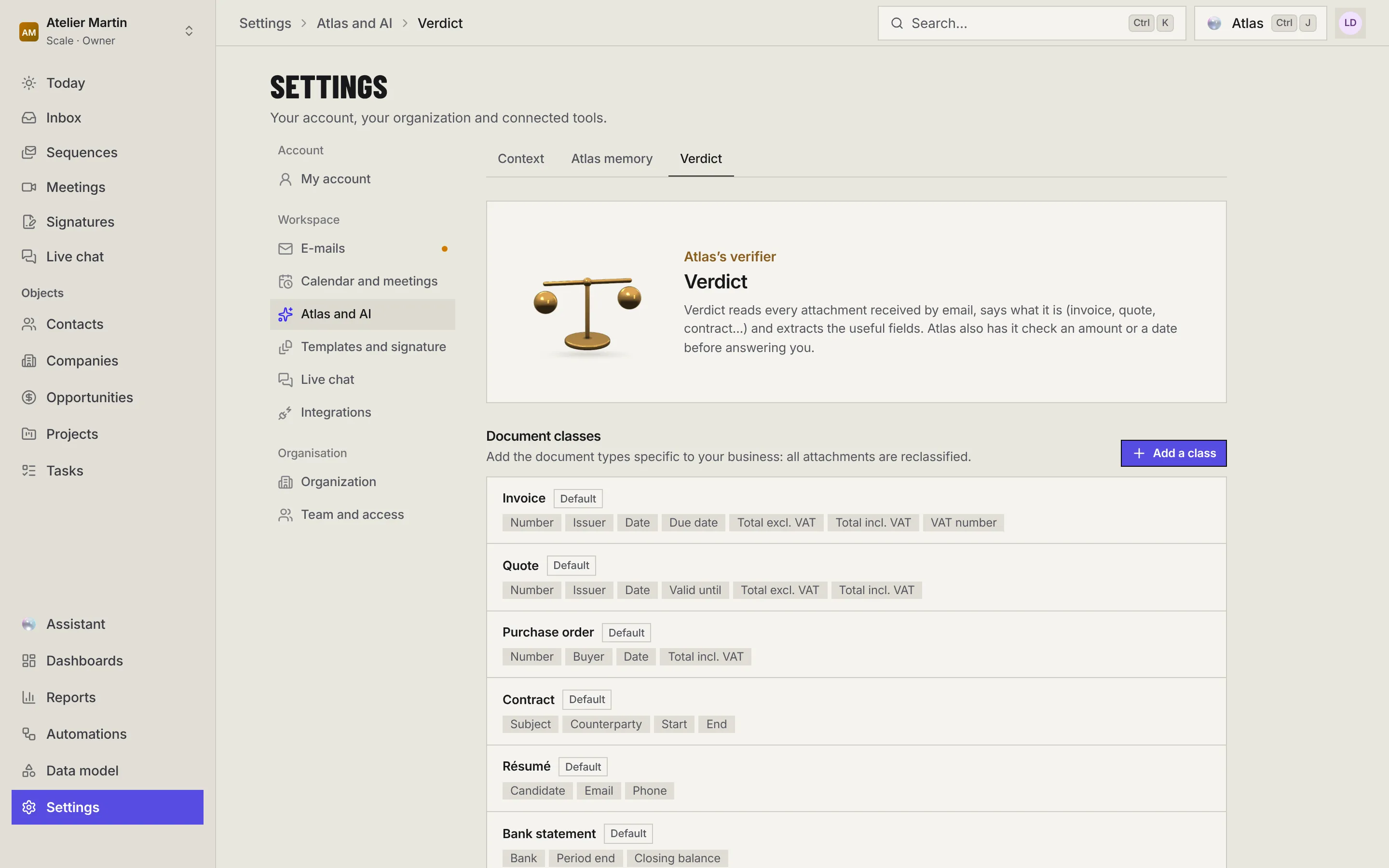Click the orange notification dot beside E-mails
Image resolution: width=1389 pixels, height=868 pixels.
(x=444, y=248)
